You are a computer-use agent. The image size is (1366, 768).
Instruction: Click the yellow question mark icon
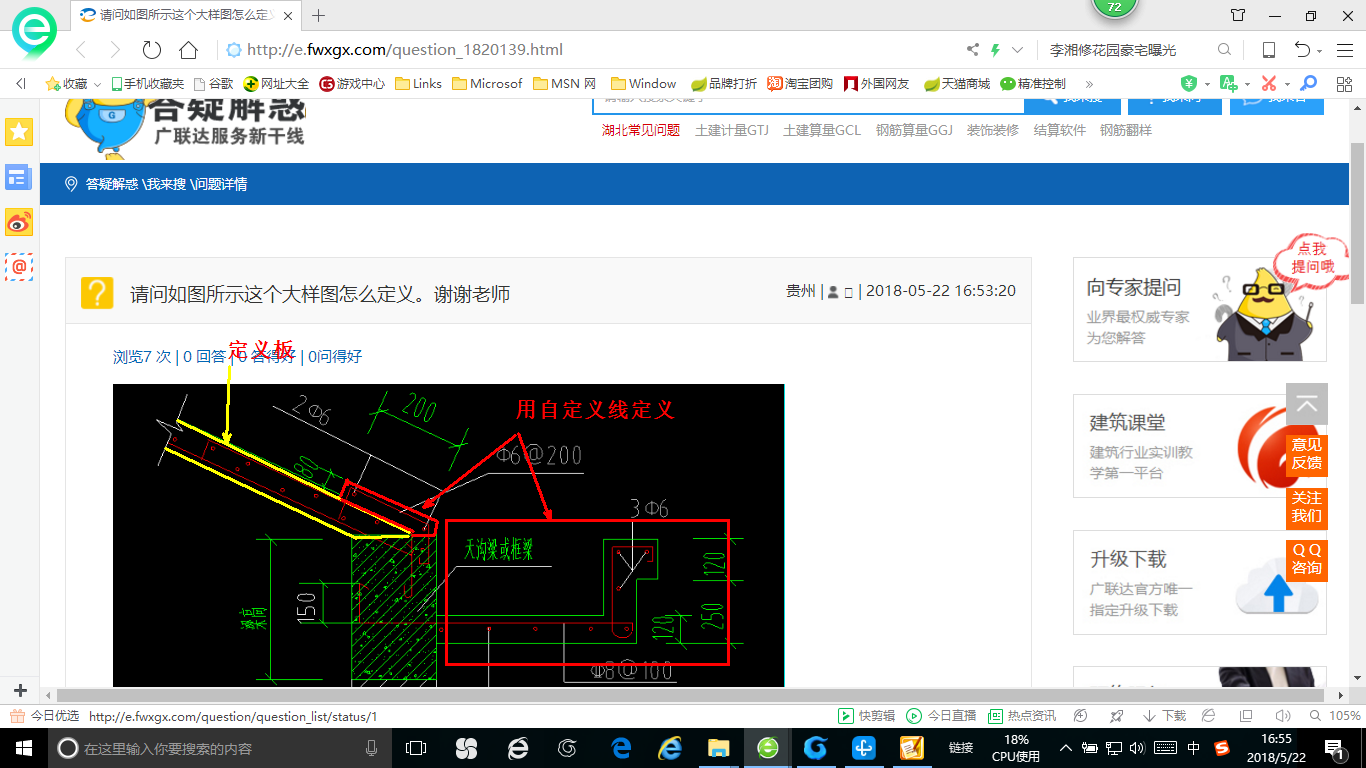(97, 293)
